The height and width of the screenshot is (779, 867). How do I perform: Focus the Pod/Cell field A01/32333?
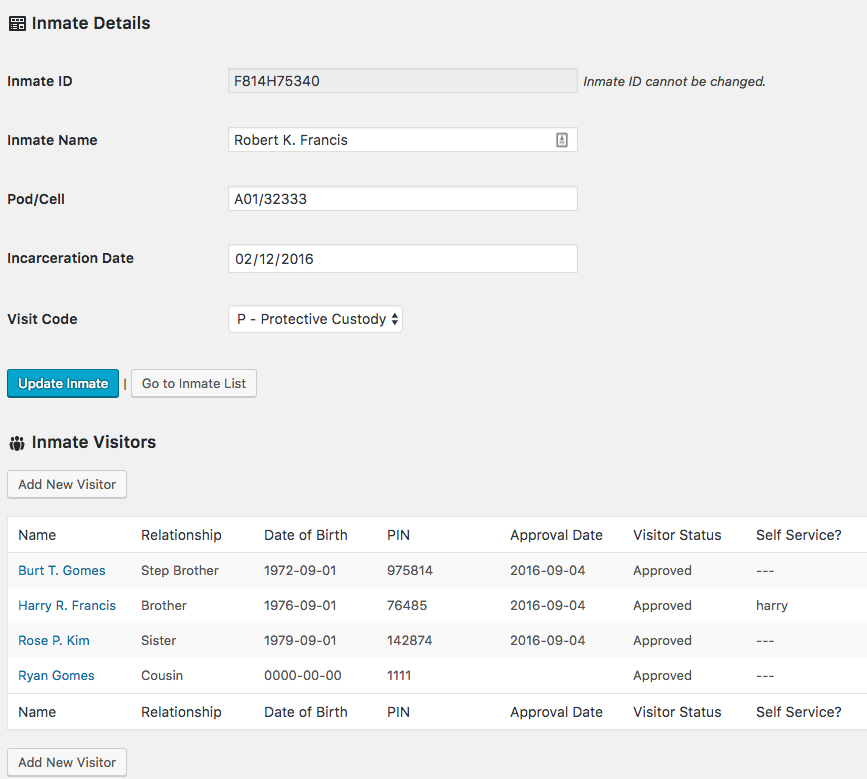[x=403, y=198]
